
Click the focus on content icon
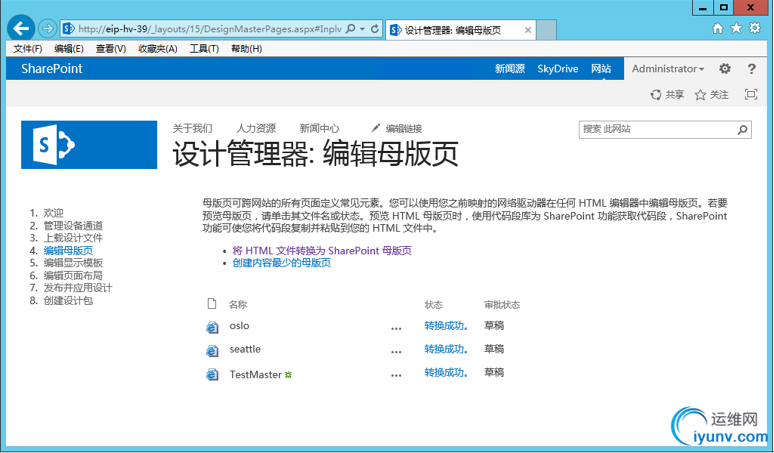[750, 95]
